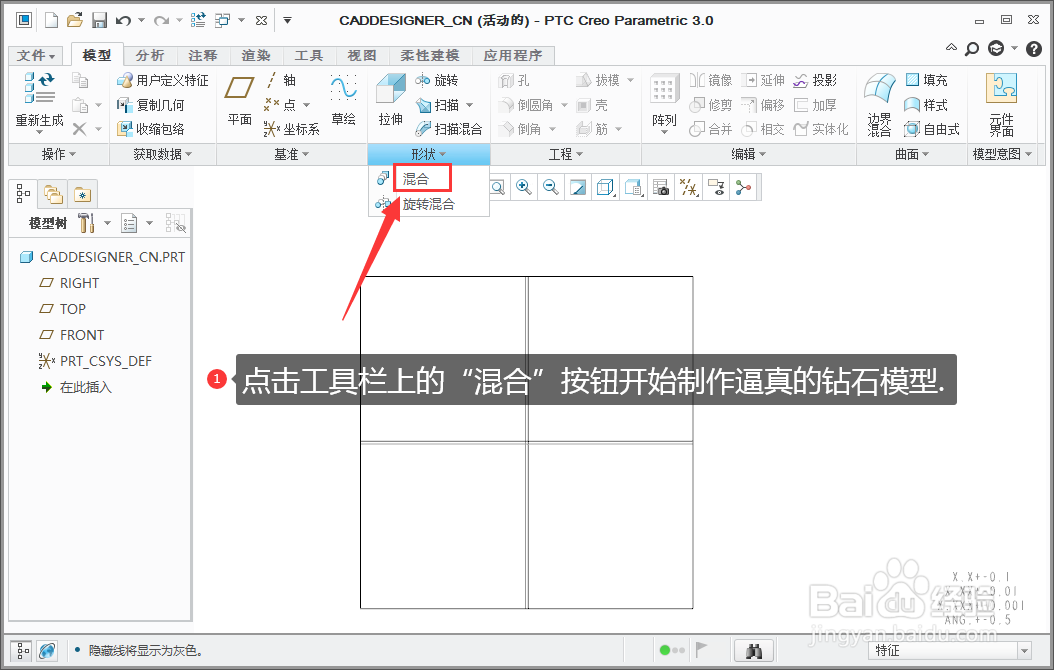This screenshot has width=1054, height=670.
Task: Select the 扫描混合 tool
Action: coord(449,129)
